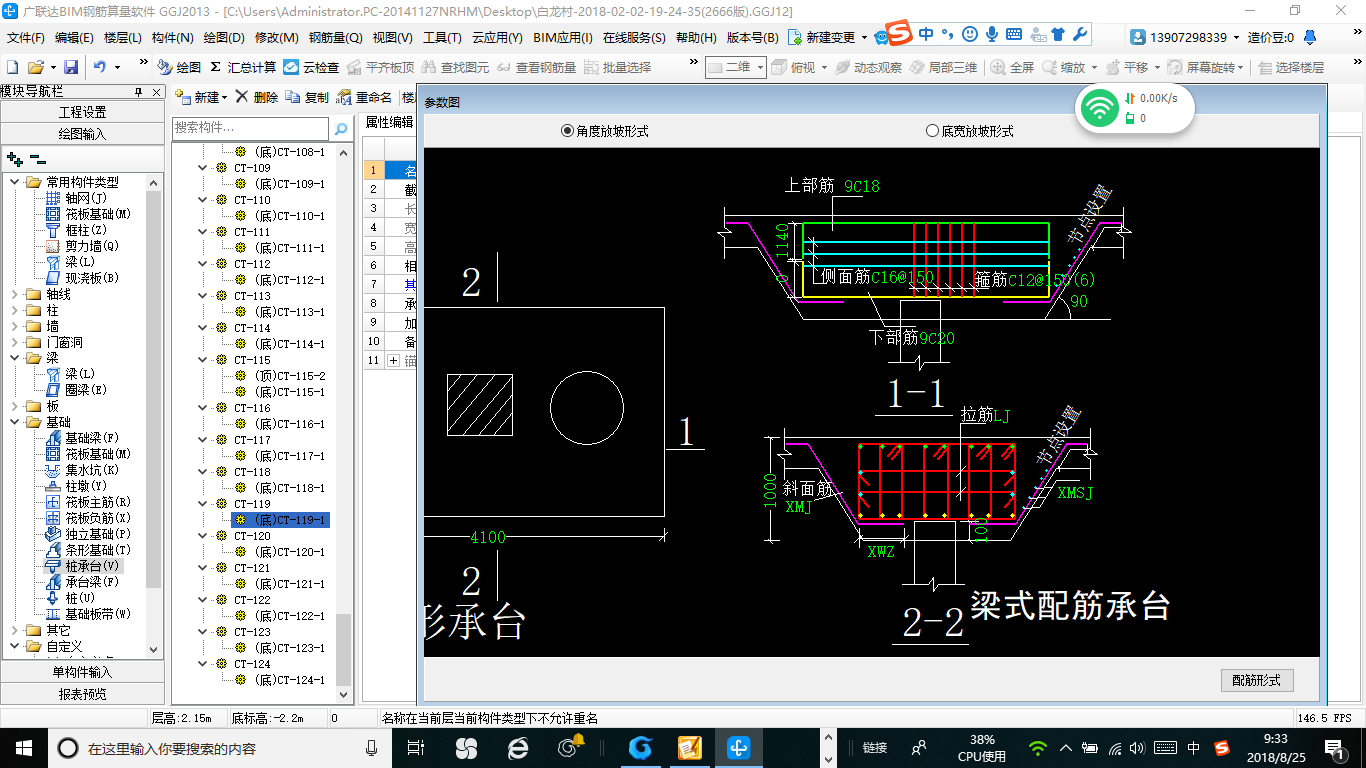Expand the 门窗洞 tree node
Viewport: 1366px width, 768px height.
(x=15, y=342)
